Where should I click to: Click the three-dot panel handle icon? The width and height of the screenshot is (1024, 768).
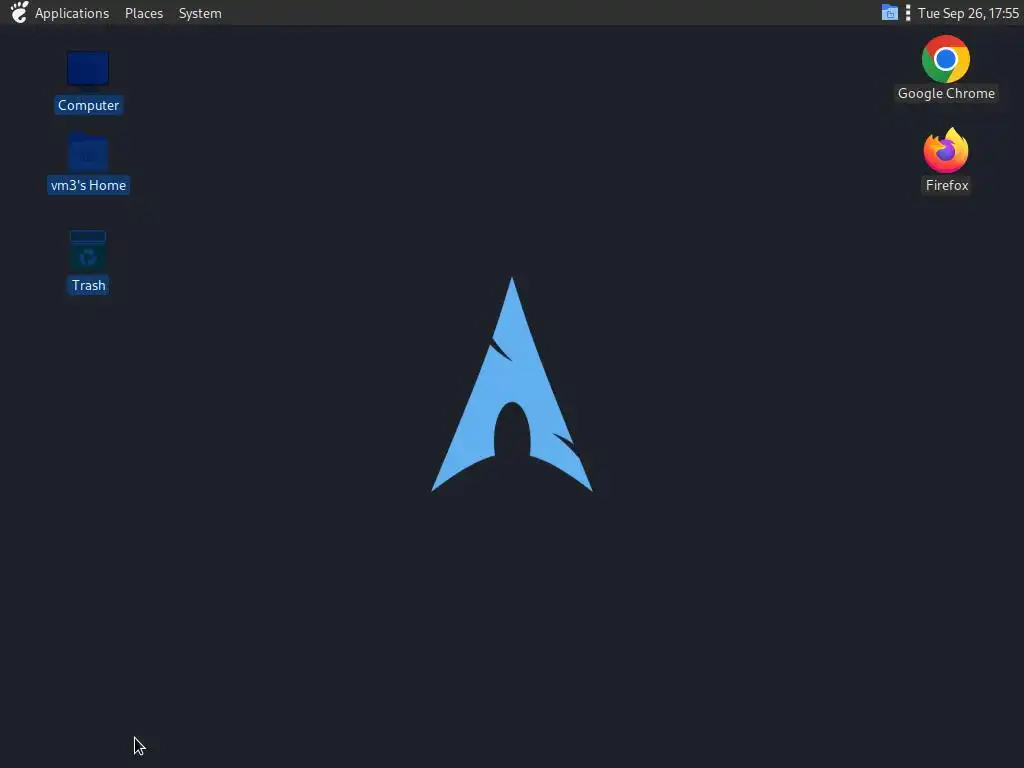pos(908,12)
